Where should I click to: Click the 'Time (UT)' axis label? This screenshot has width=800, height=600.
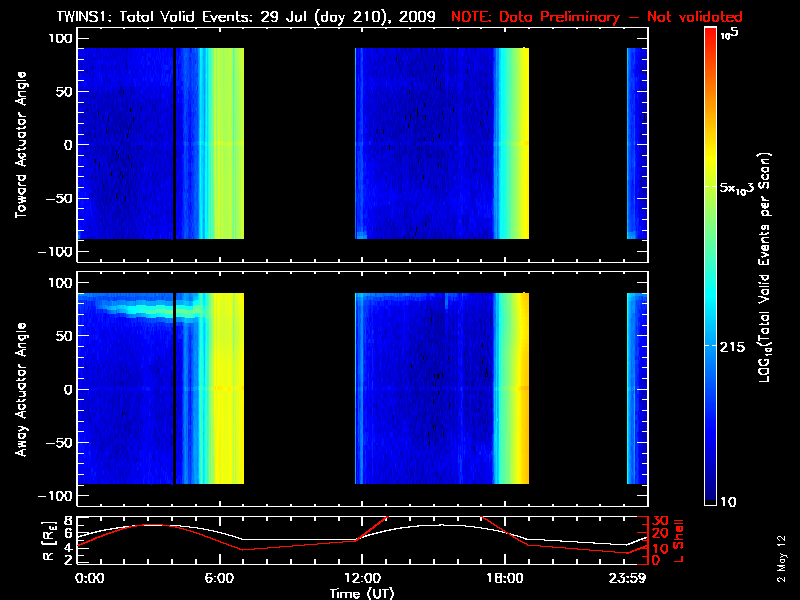click(362, 593)
